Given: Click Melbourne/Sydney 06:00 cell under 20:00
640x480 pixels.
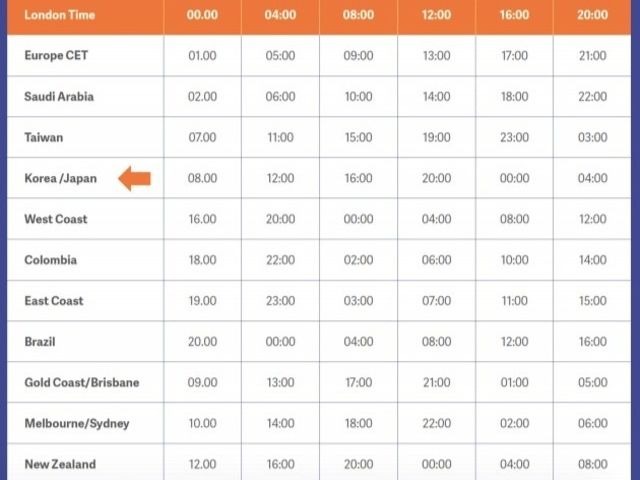Looking at the screenshot, I should [592, 423].
